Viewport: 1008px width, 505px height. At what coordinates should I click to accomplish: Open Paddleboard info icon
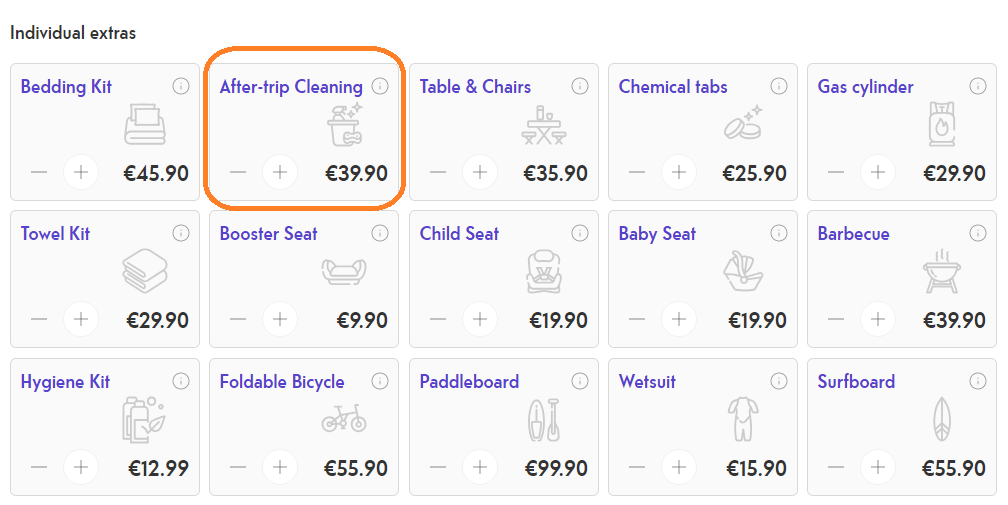tap(580, 381)
